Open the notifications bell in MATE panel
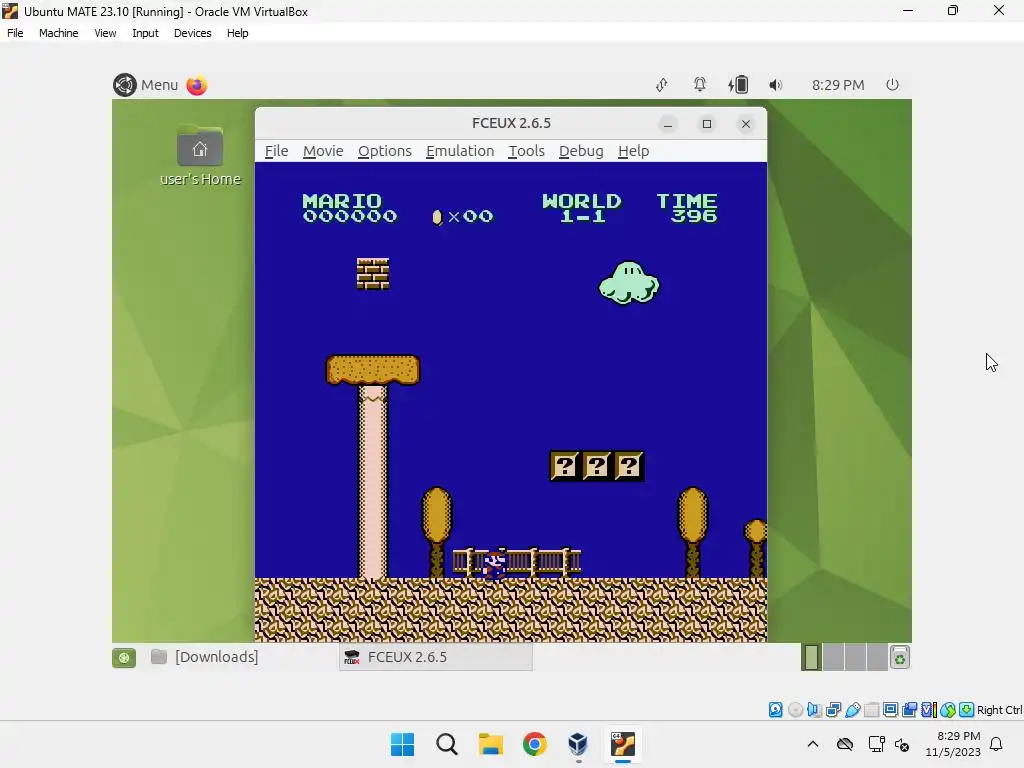The height and width of the screenshot is (768, 1024). pos(699,84)
